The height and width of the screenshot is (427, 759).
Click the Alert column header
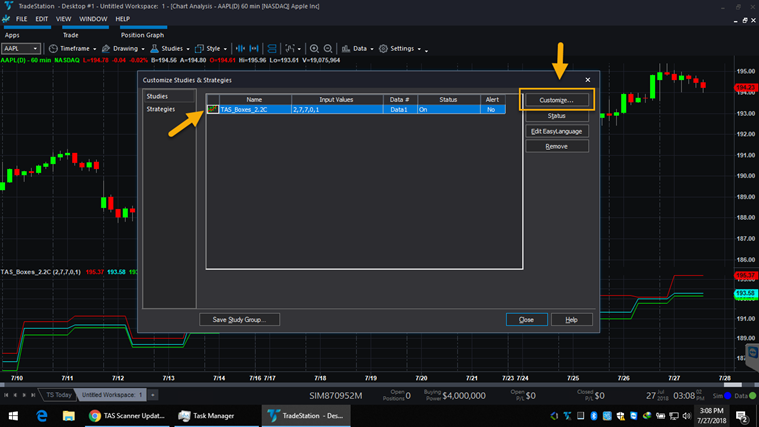(492, 100)
